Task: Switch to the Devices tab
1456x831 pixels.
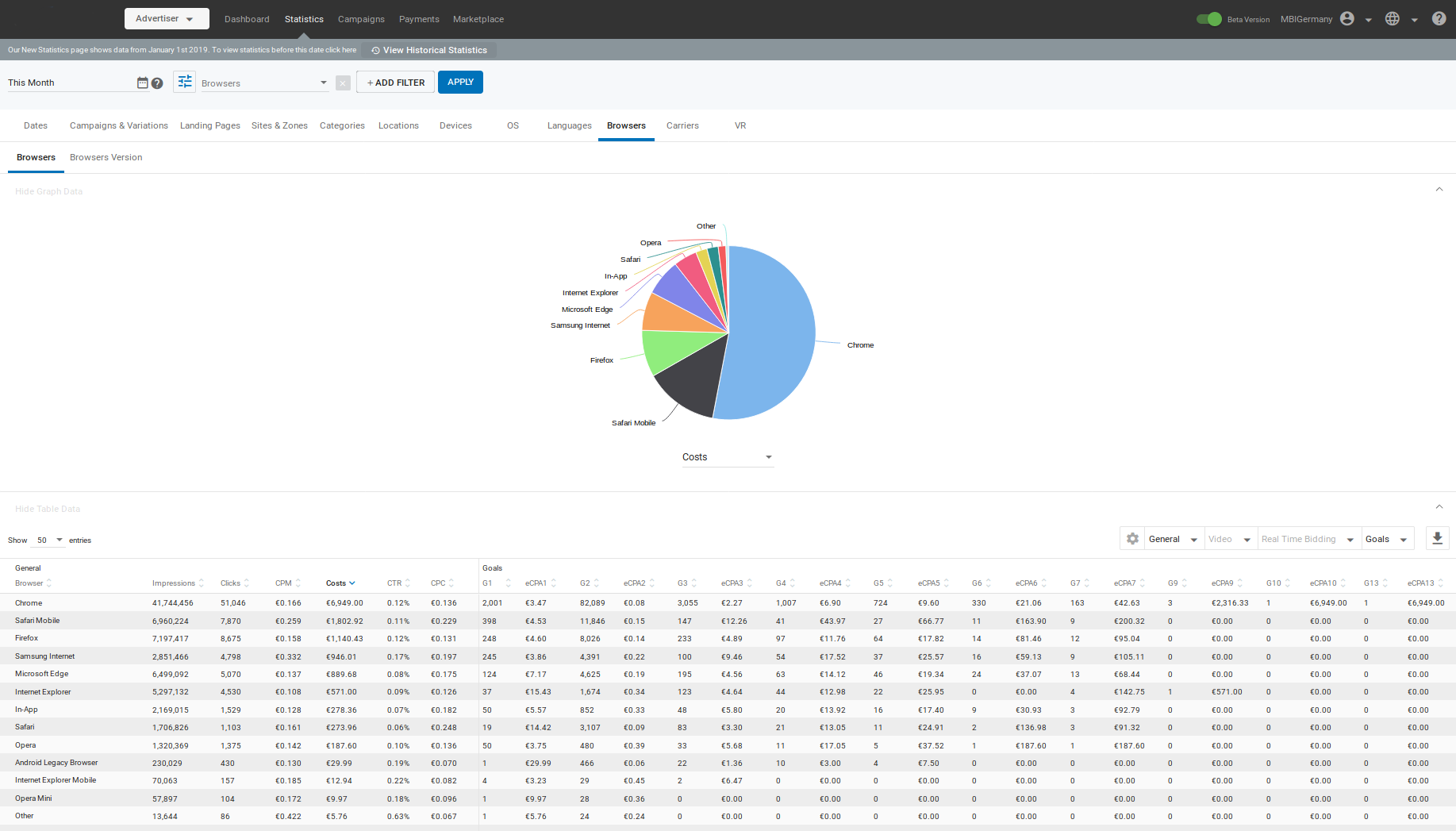Action: pos(455,125)
